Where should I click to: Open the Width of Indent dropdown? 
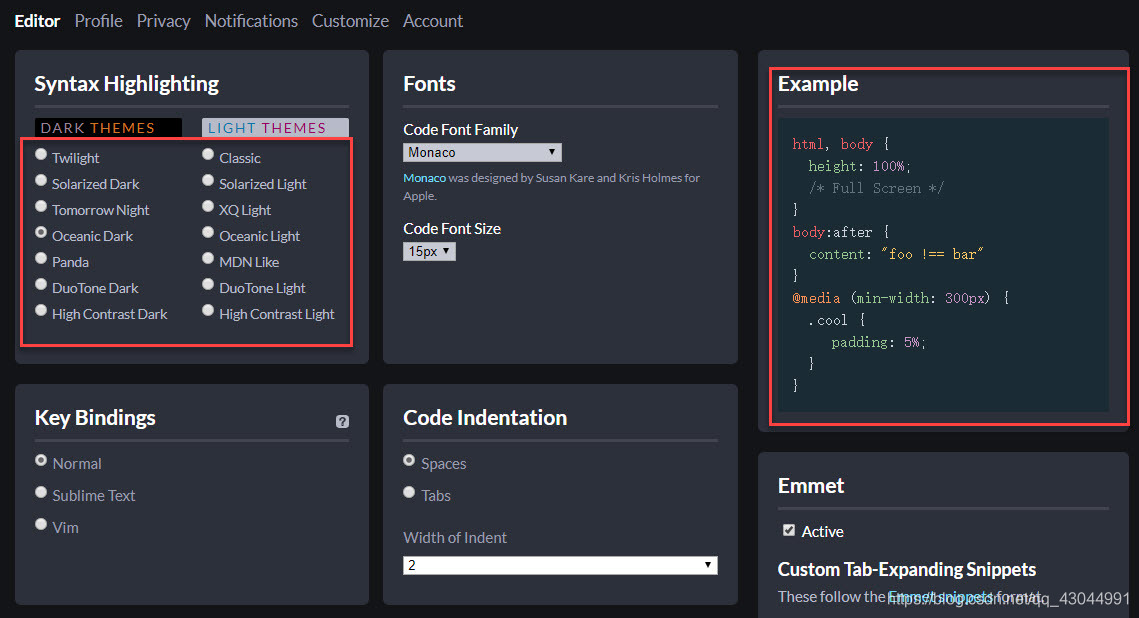pyautogui.click(x=560, y=565)
